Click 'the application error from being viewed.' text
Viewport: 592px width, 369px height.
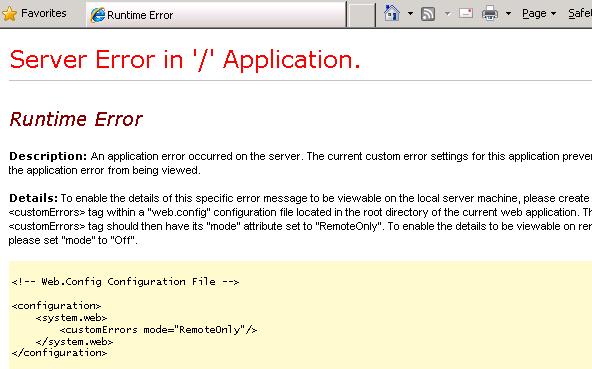pyautogui.click(x=105, y=170)
